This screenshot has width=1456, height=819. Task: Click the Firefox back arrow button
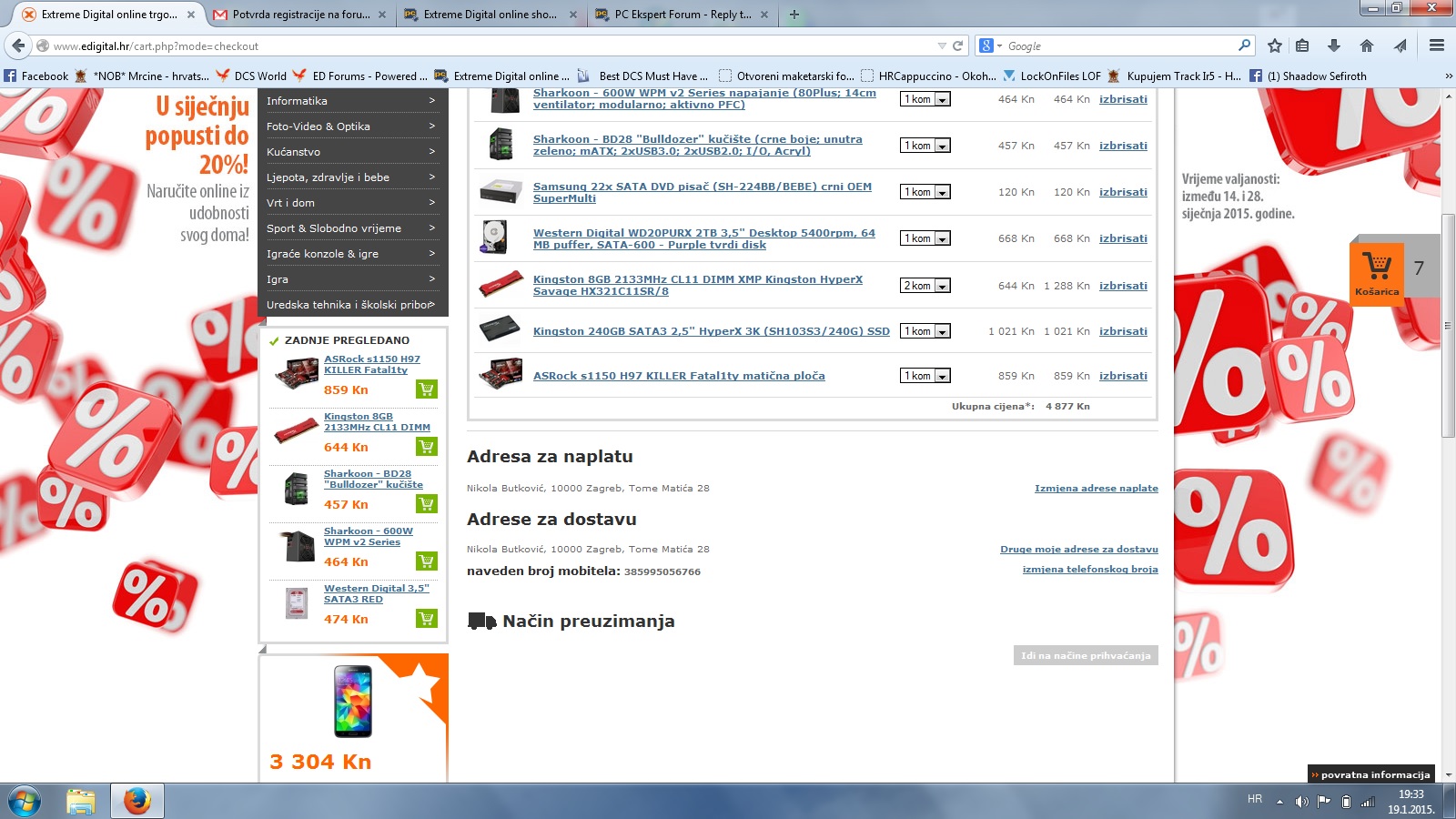point(18,45)
